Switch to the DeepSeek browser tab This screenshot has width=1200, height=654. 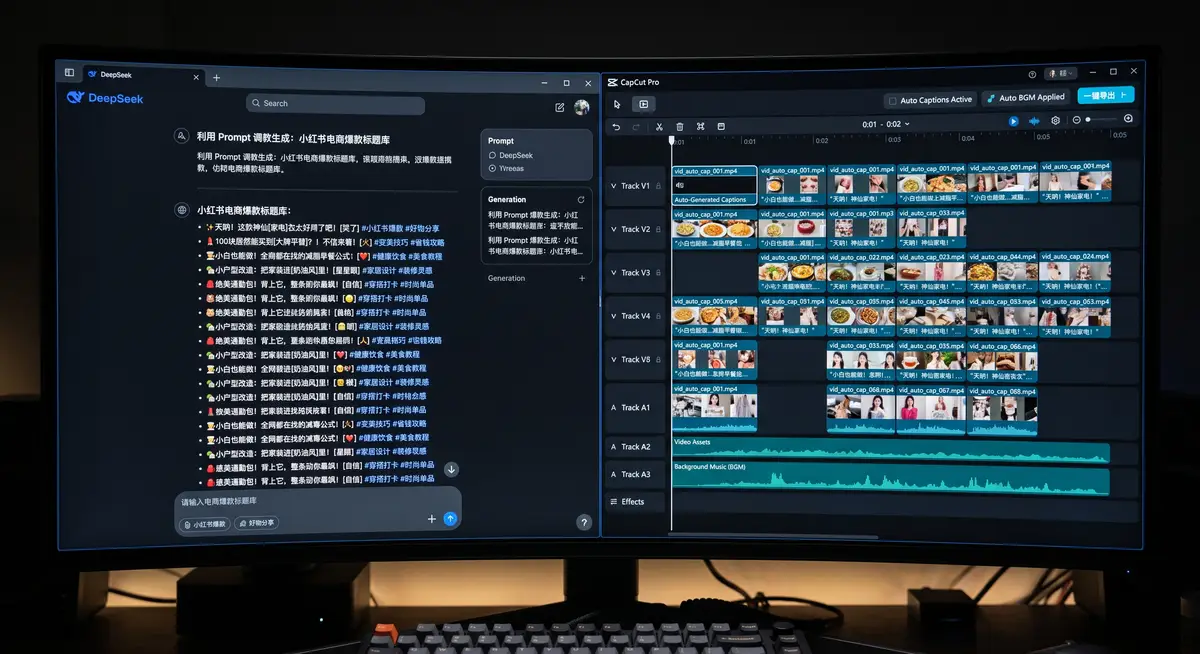point(142,75)
